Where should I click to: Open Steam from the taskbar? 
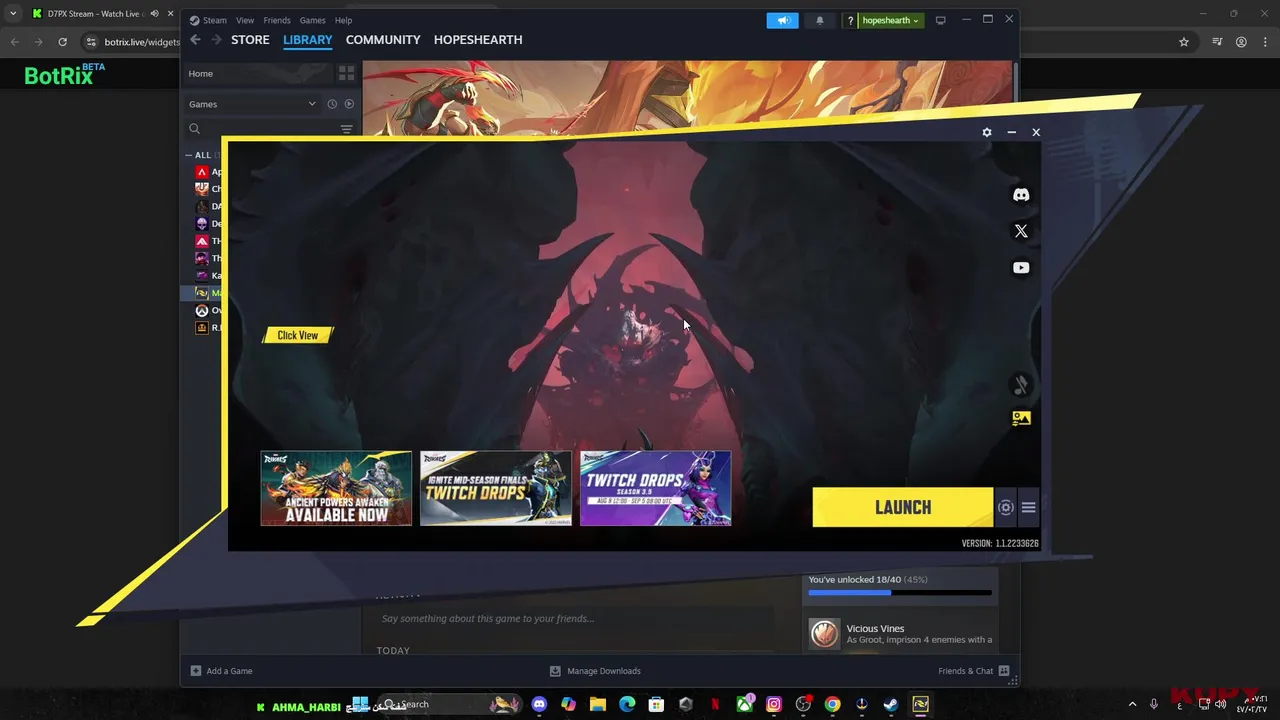point(891,704)
